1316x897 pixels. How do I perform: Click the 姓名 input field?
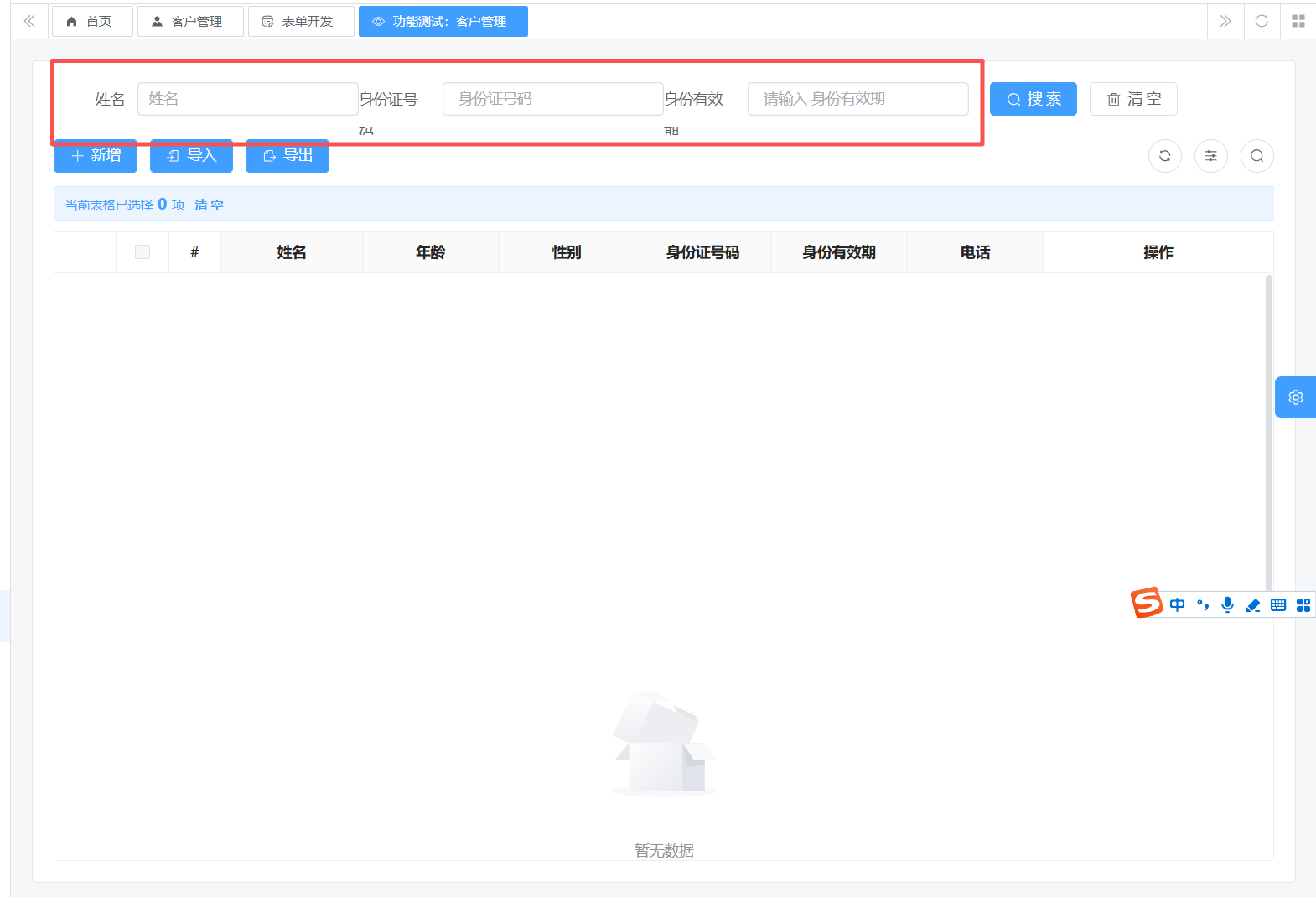[x=247, y=99]
